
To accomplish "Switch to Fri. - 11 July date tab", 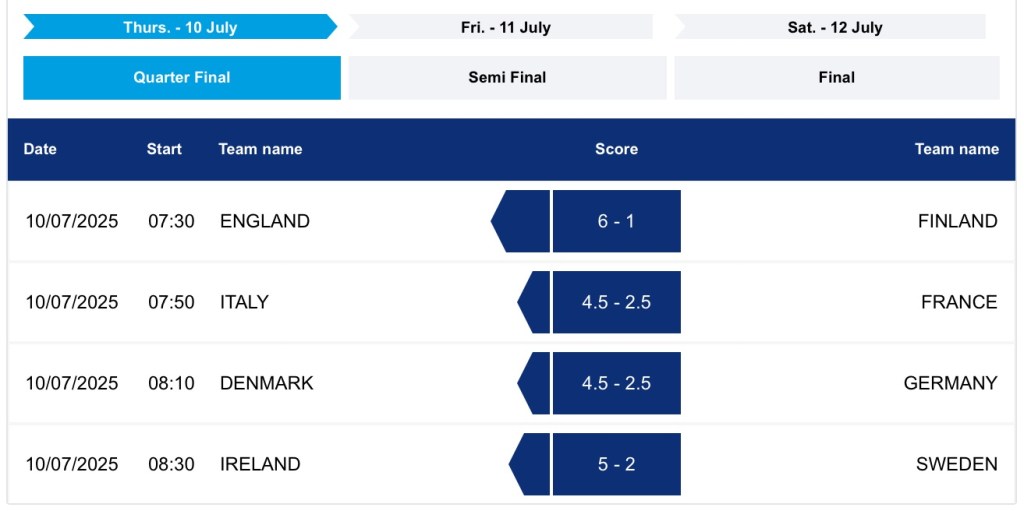I will click(x=505, y=27).
